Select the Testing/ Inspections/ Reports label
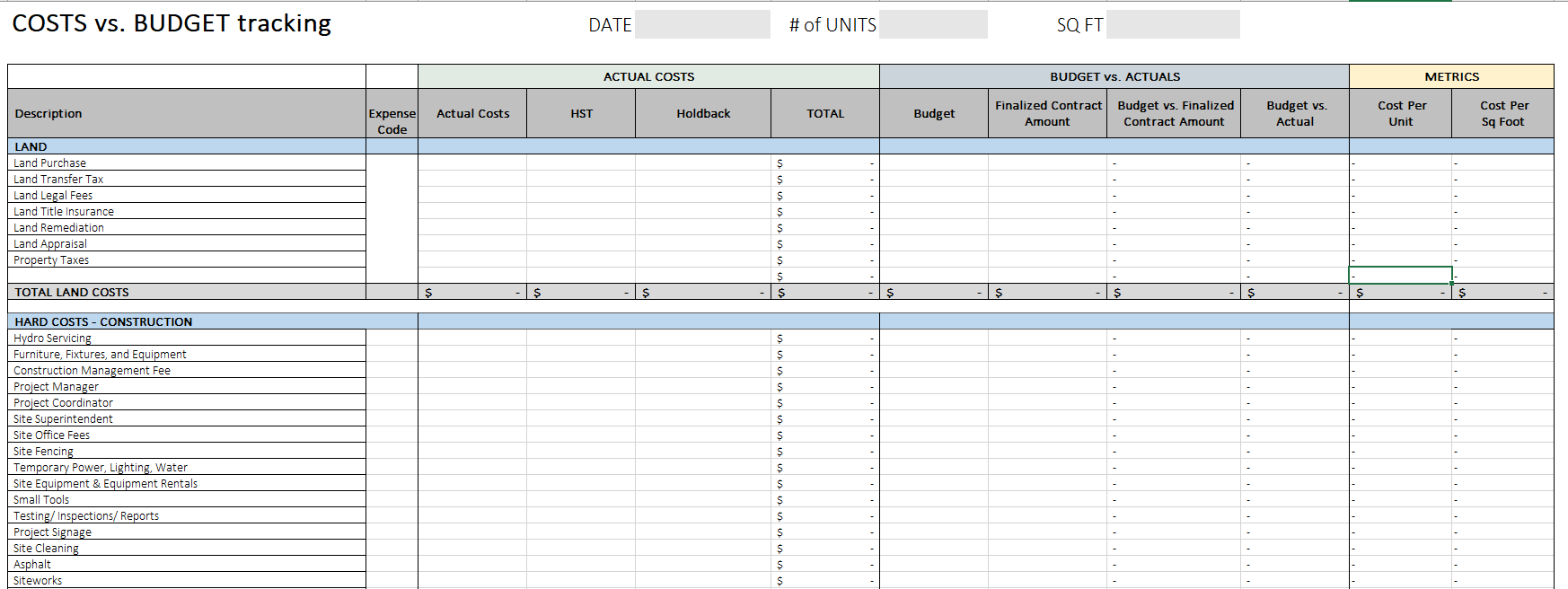This screenshot has width=1568, height=589. click(86, 515)
